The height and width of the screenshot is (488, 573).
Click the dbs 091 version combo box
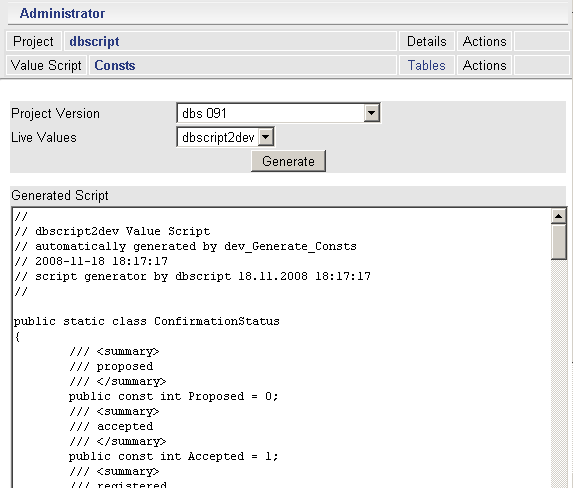point(278,113)
